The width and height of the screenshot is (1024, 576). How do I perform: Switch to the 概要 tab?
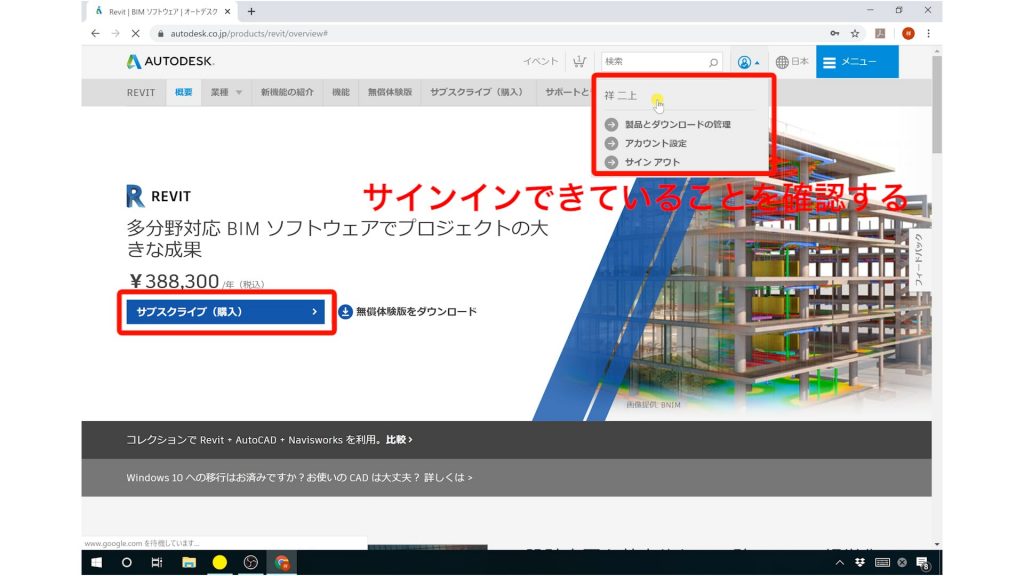click(x=183, y=92)
